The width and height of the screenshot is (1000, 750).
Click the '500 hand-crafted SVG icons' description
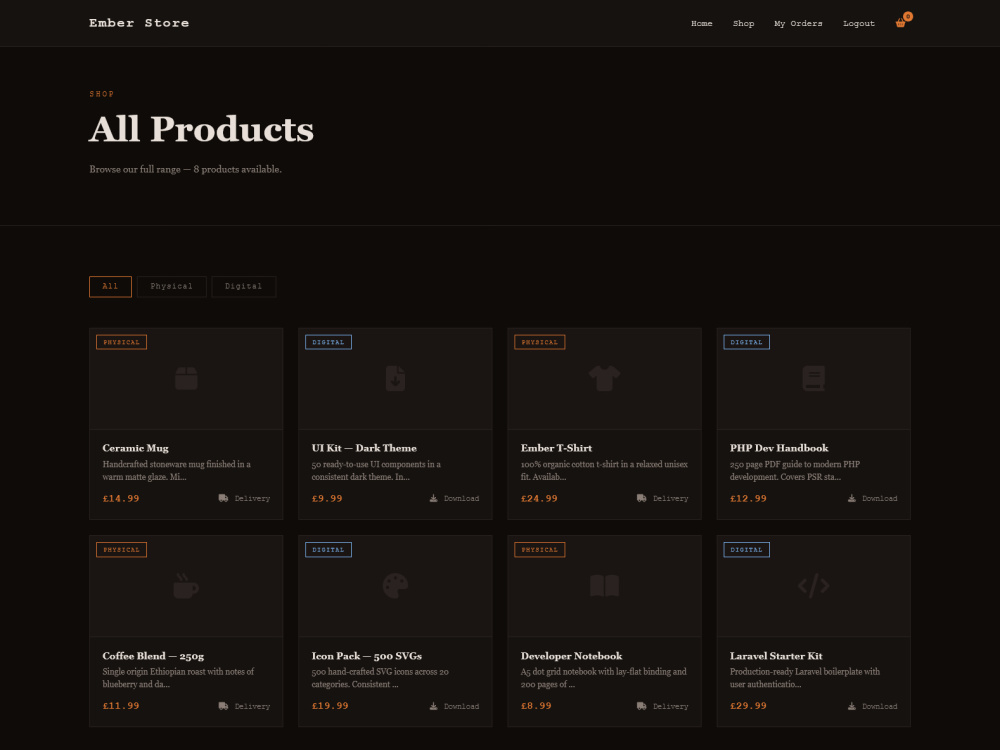click(x=380, y=678)
